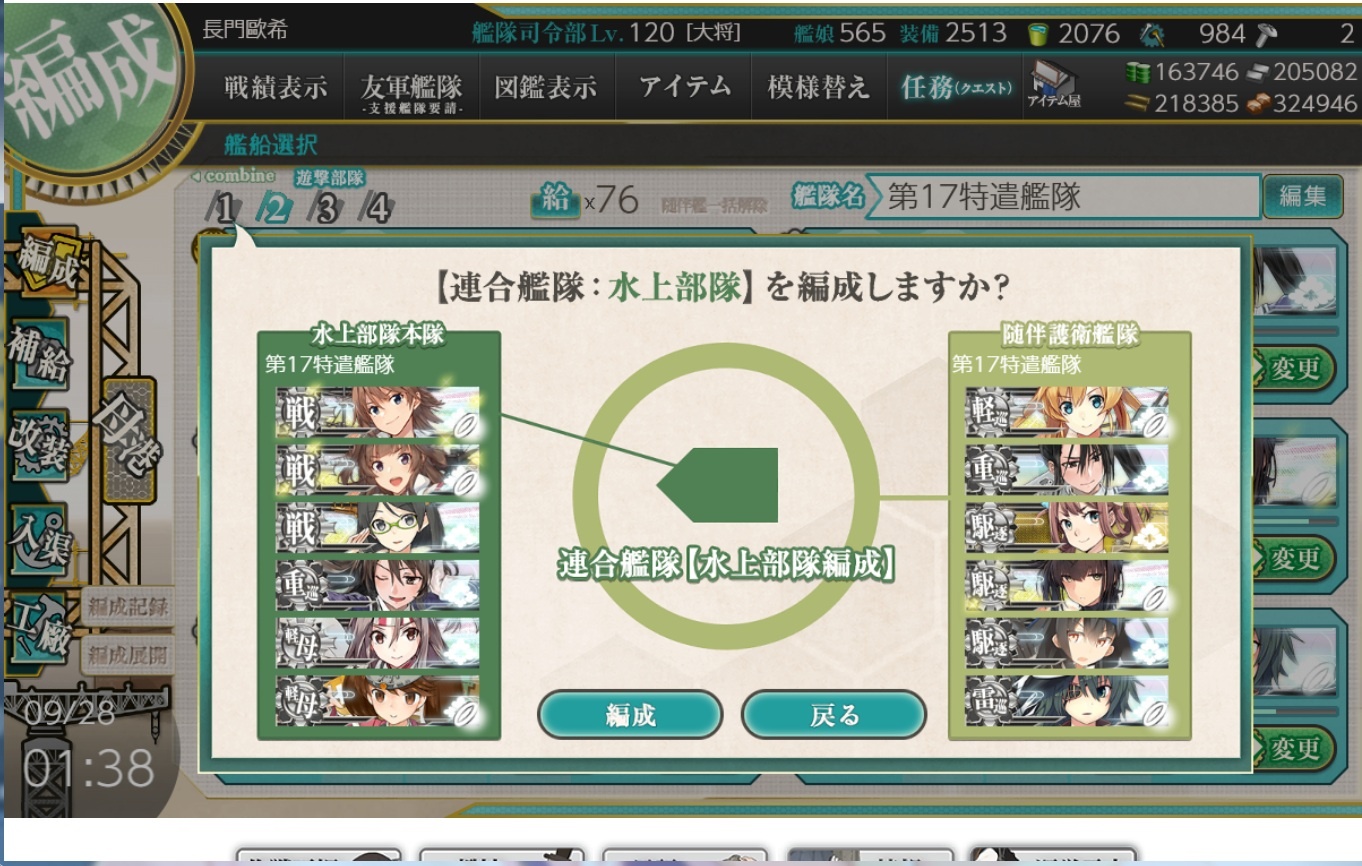
Task: Click the 戻る back button
Action: pyautogui.click(x=834, y=714)
